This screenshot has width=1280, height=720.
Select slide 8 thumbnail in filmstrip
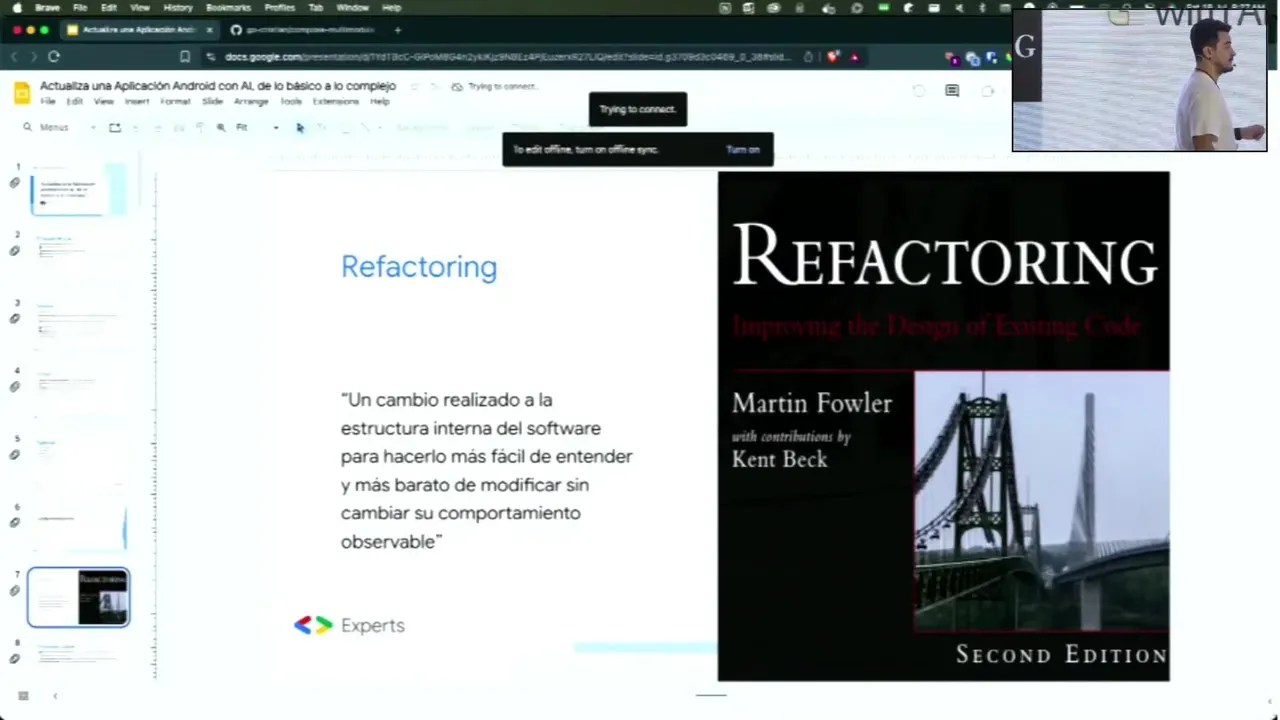pos(78,657)
